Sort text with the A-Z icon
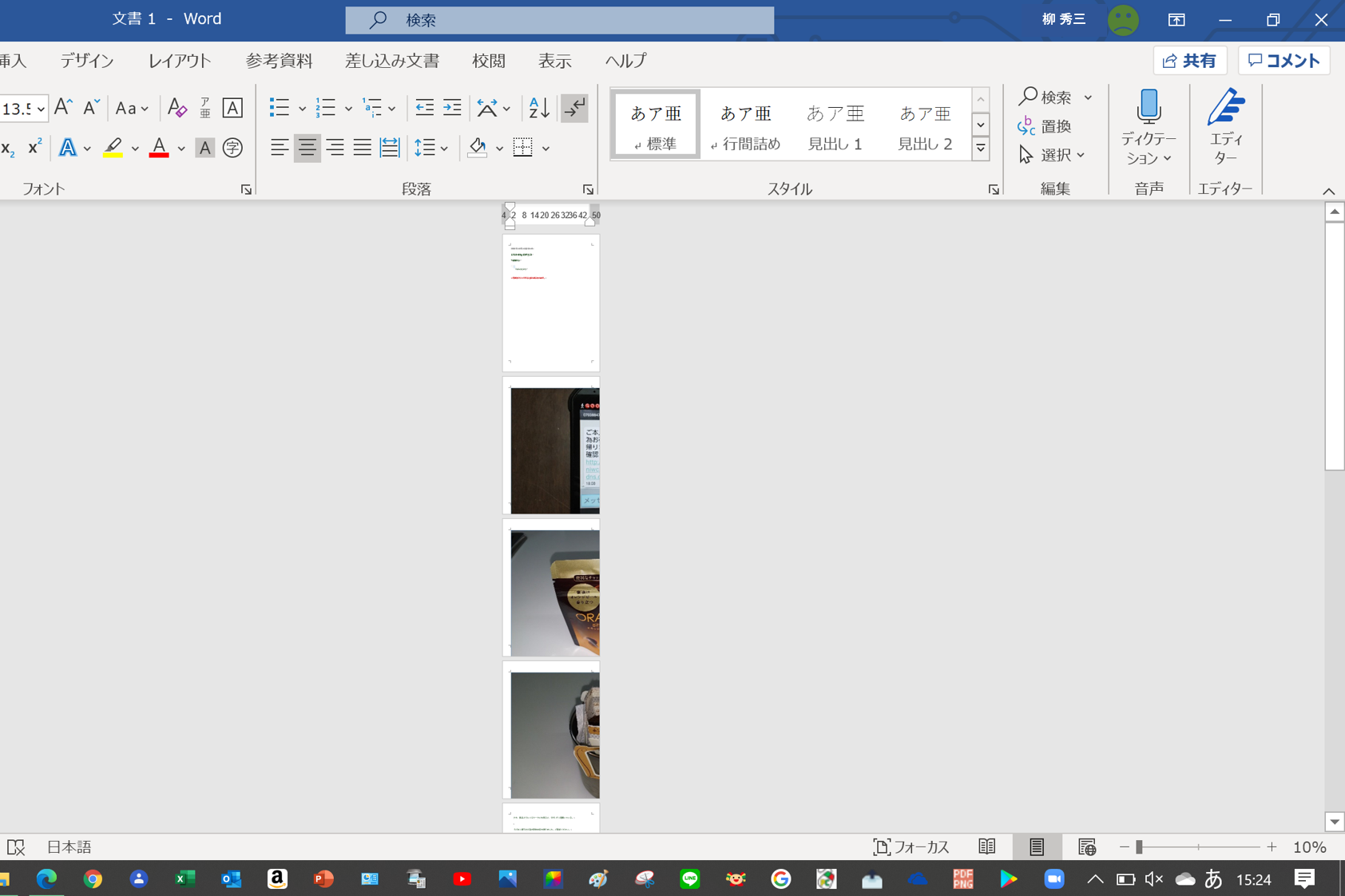This screenshot has height=896, width=1345. tap(539, 108)
